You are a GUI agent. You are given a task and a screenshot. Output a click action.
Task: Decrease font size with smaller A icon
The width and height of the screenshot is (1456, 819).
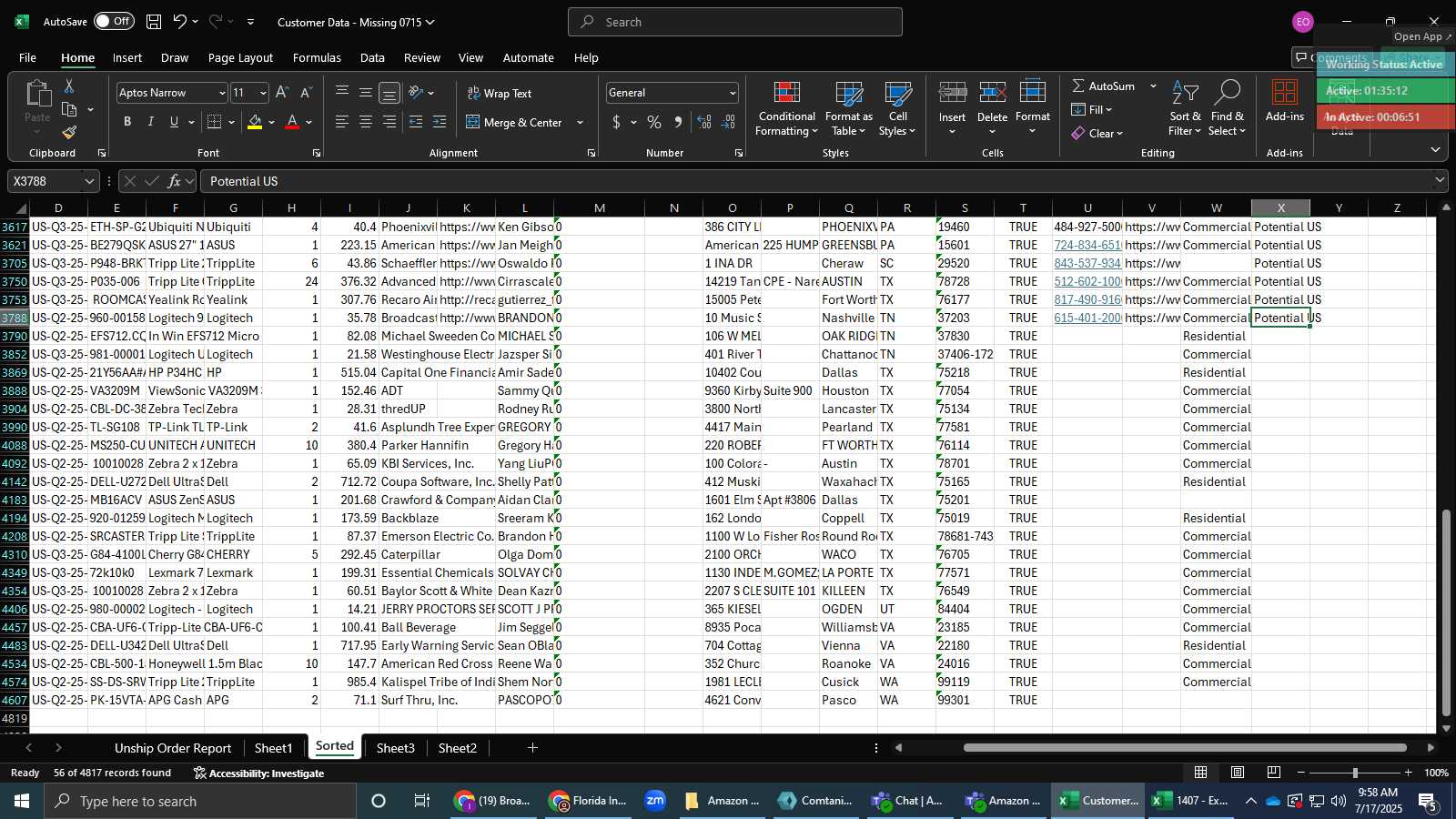click(306, 92)
